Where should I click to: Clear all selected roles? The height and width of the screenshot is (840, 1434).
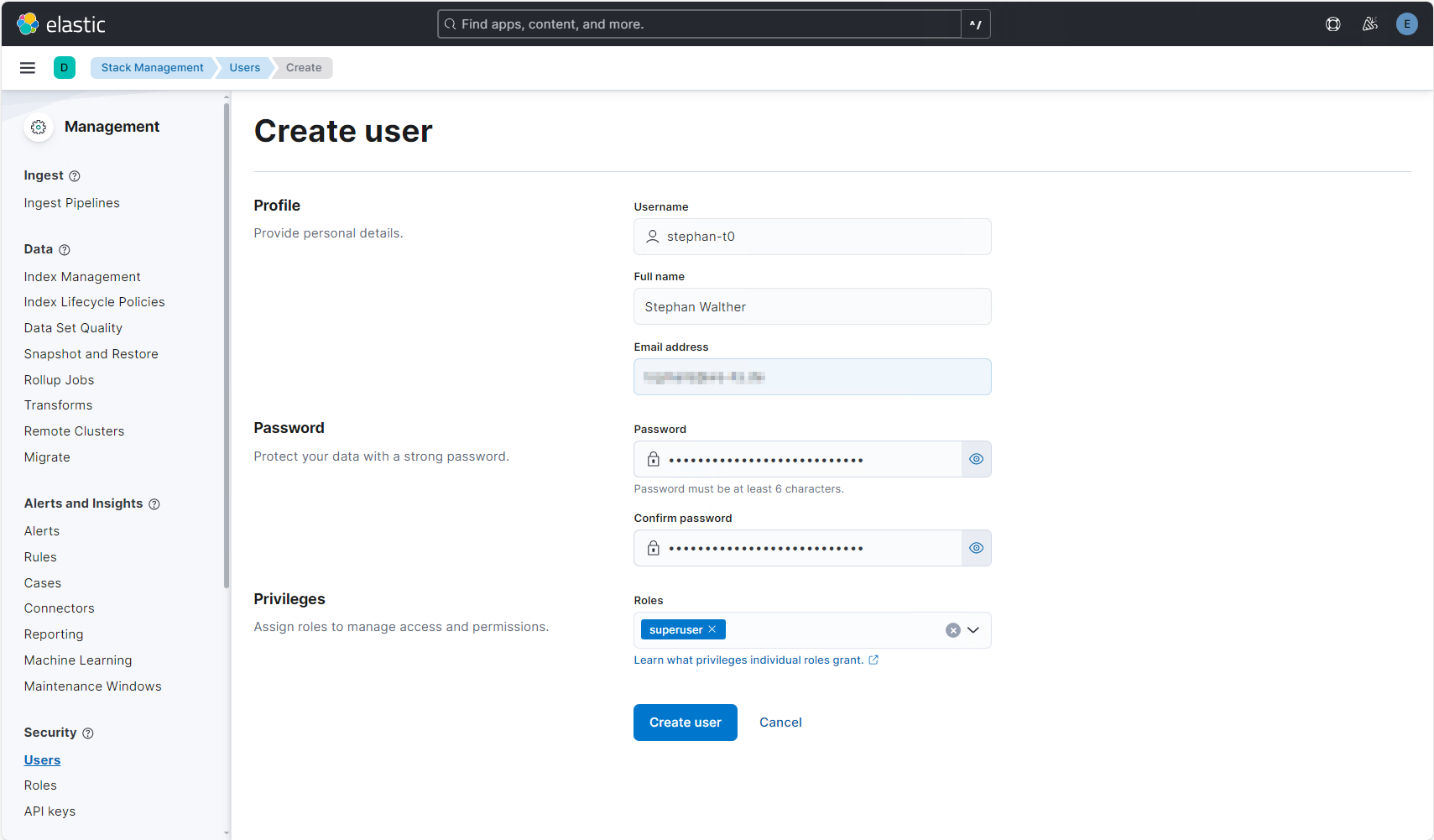pyautogui.click(x=953, y=630)
